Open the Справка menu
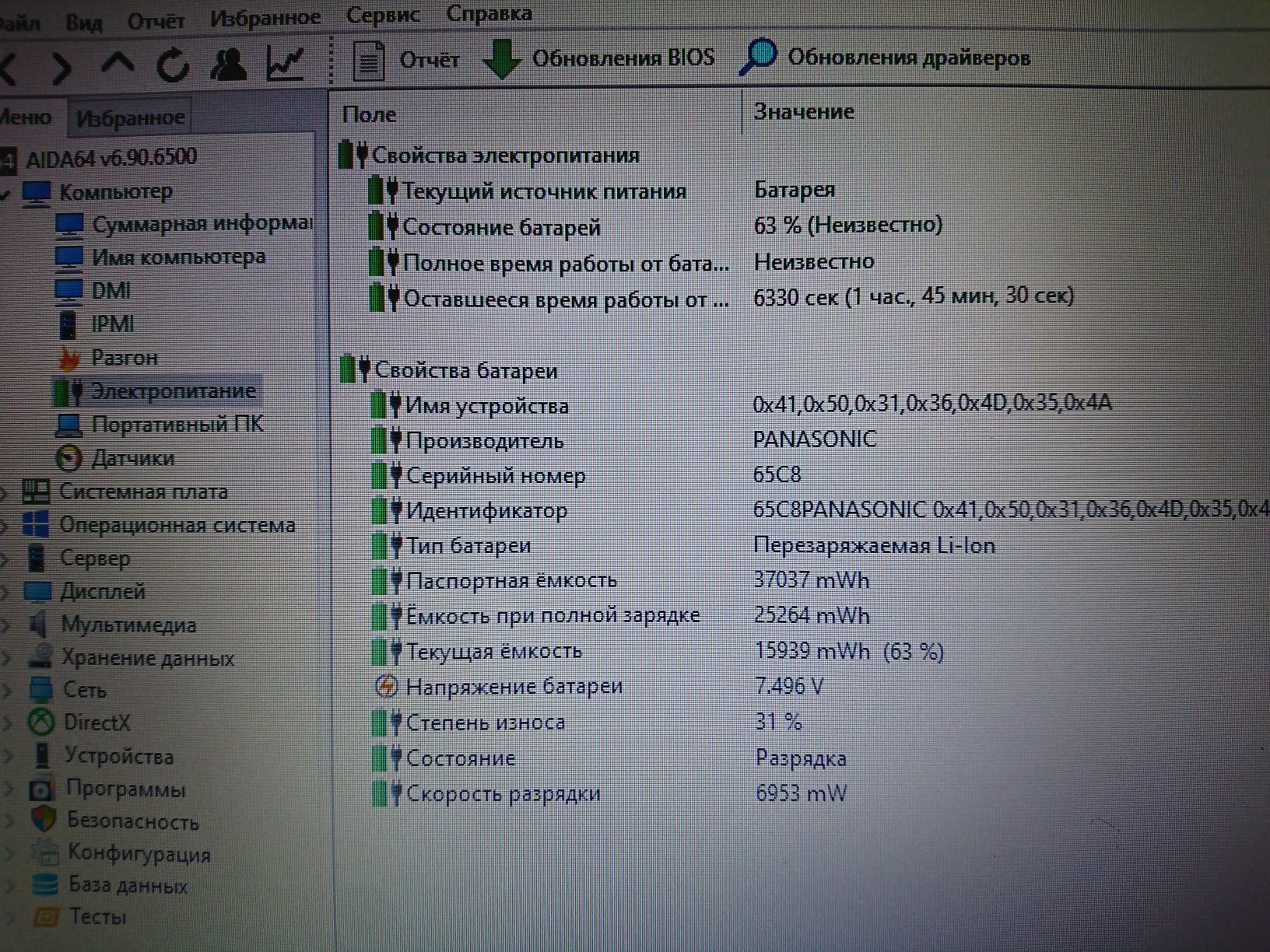Screen dimensions: 1270x952 489,13
